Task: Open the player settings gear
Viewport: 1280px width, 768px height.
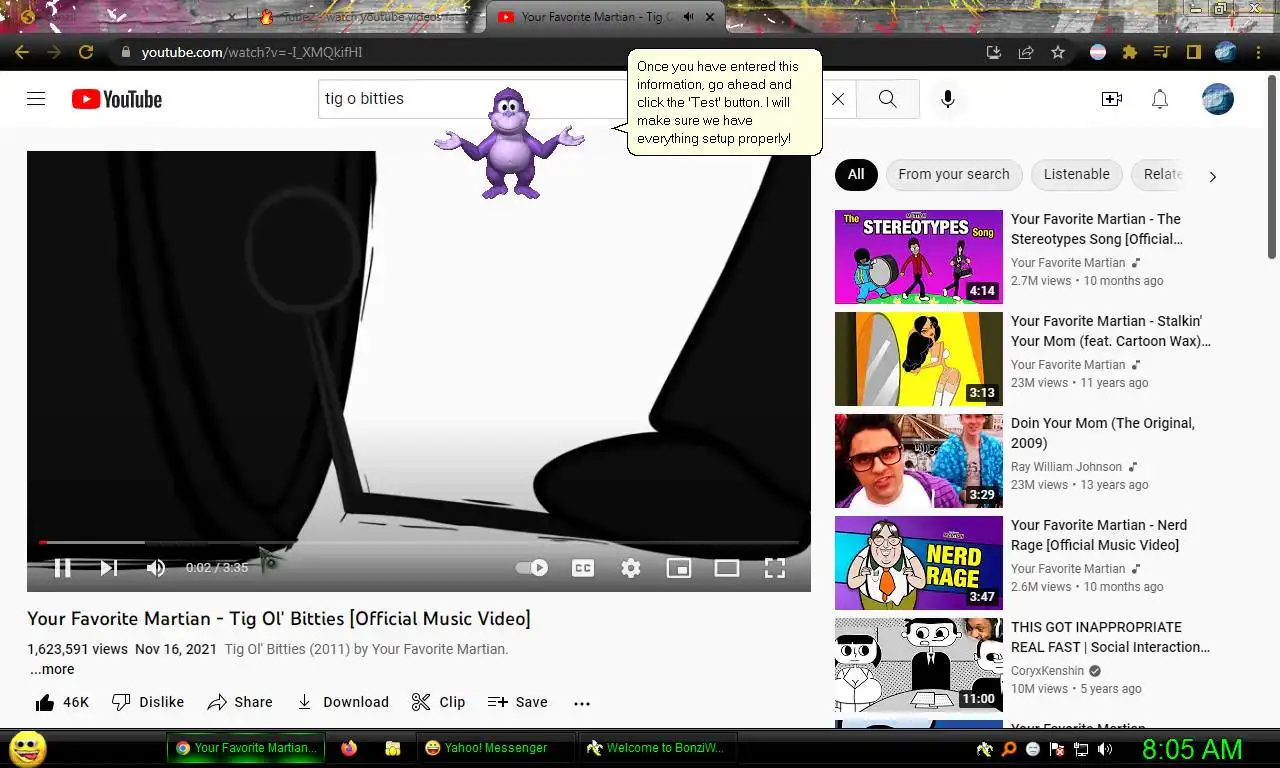Action: [631, 568]
